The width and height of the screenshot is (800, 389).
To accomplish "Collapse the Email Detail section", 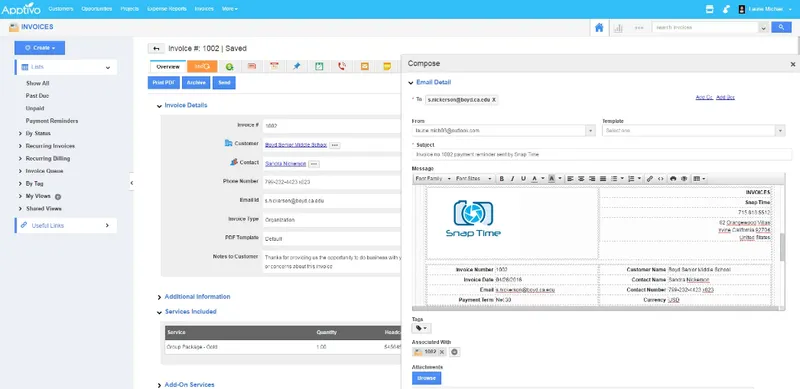I will tap(411, 83).
